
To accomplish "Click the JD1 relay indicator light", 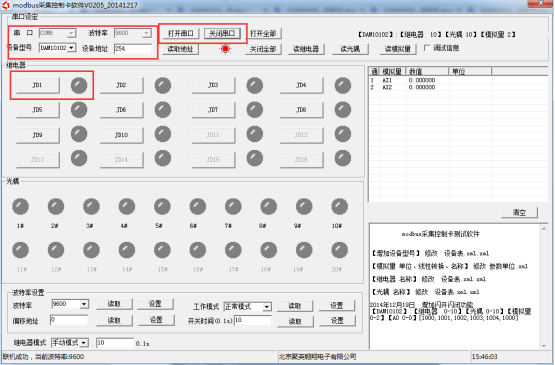I will [x=79, y=85].
